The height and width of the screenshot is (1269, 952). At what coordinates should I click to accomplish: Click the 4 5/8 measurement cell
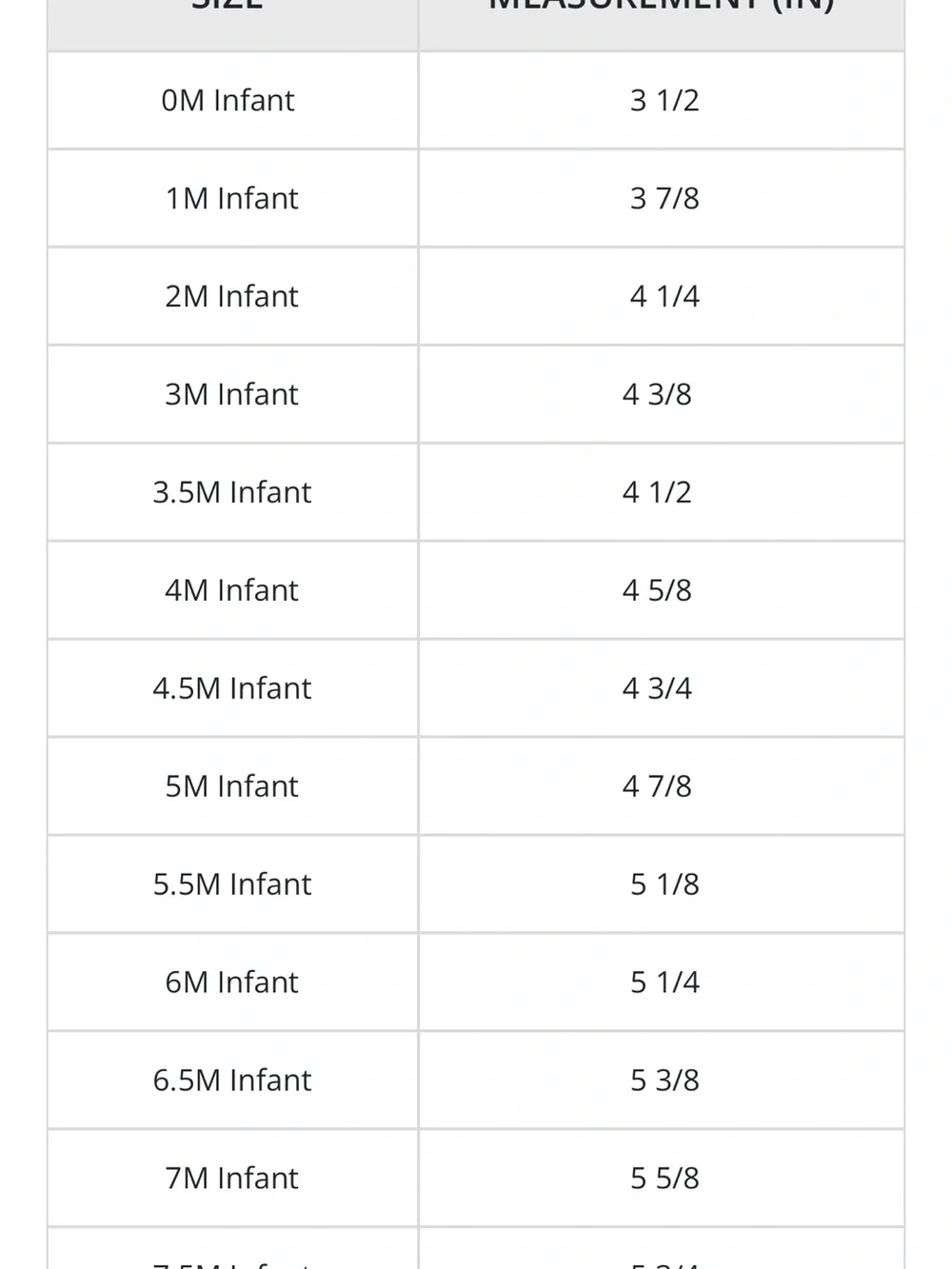pos(662,590)
